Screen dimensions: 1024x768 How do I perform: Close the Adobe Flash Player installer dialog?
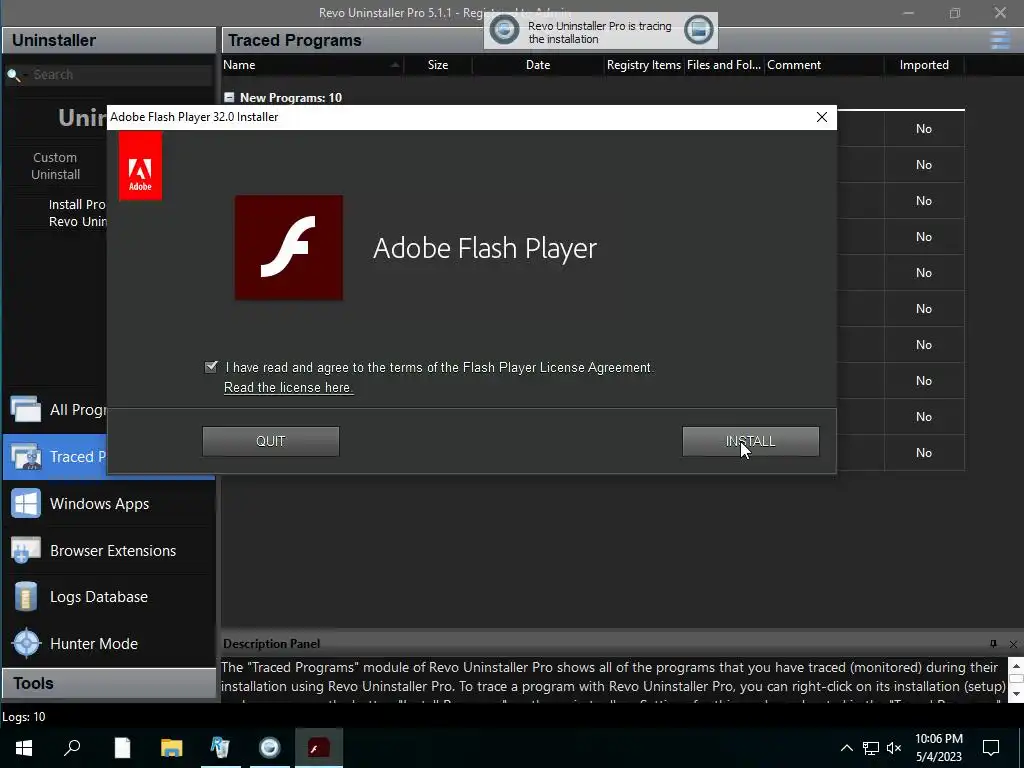tap(822, 117)
